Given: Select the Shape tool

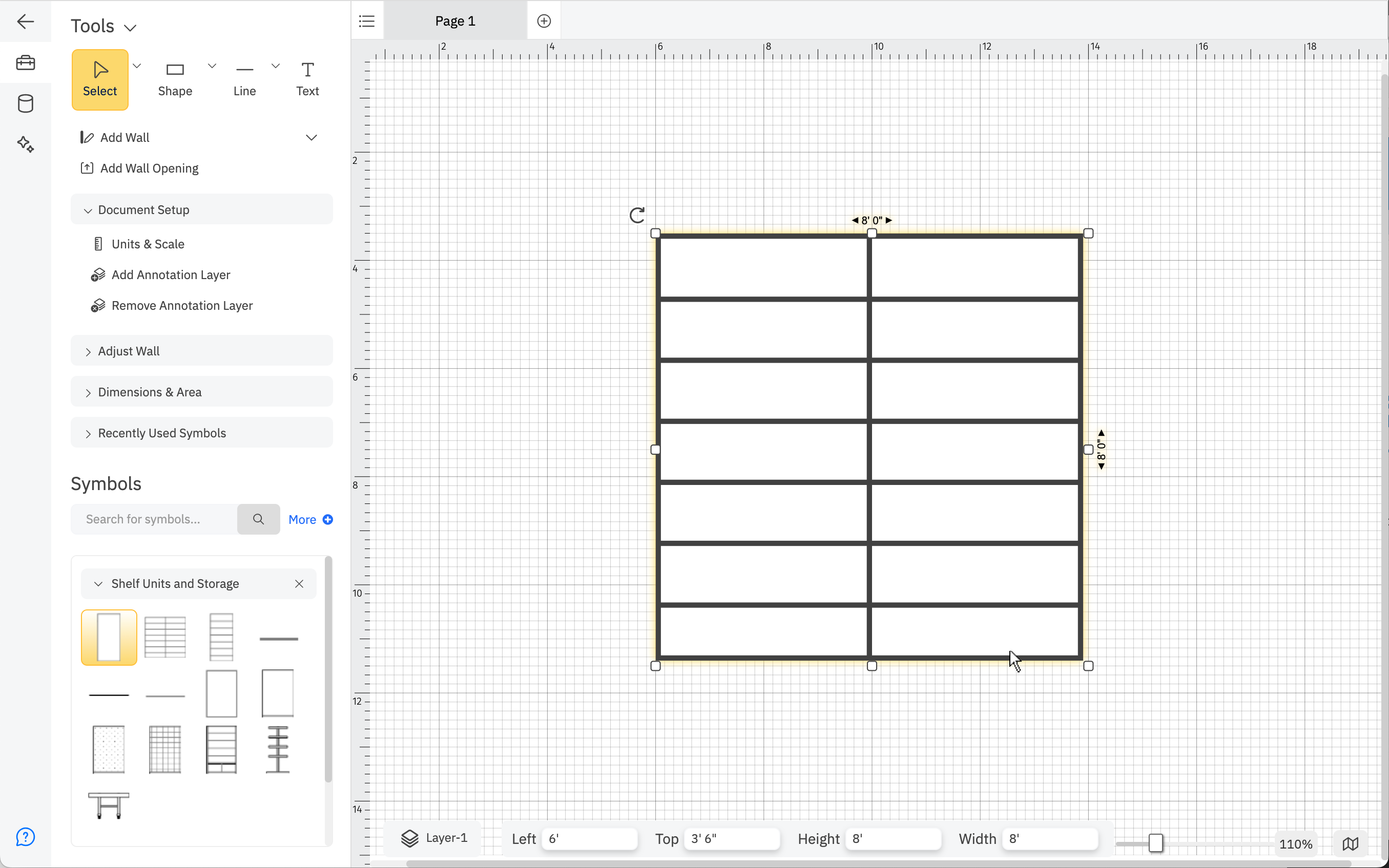Looking at the screenshot, I should pos(175,79).
